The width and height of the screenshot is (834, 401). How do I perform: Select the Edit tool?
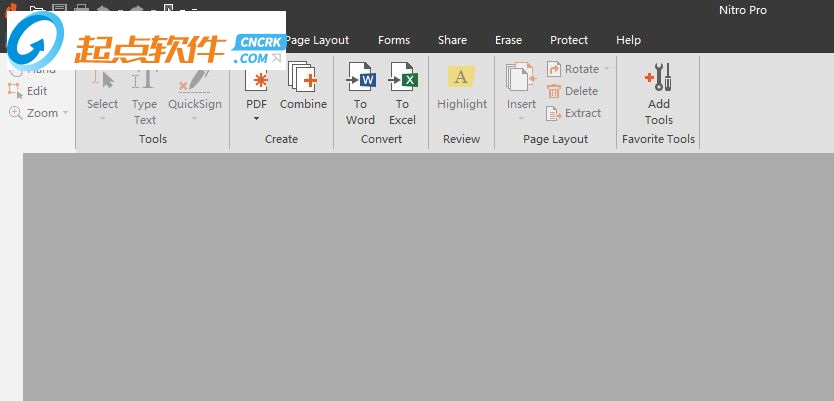[28, 91]
